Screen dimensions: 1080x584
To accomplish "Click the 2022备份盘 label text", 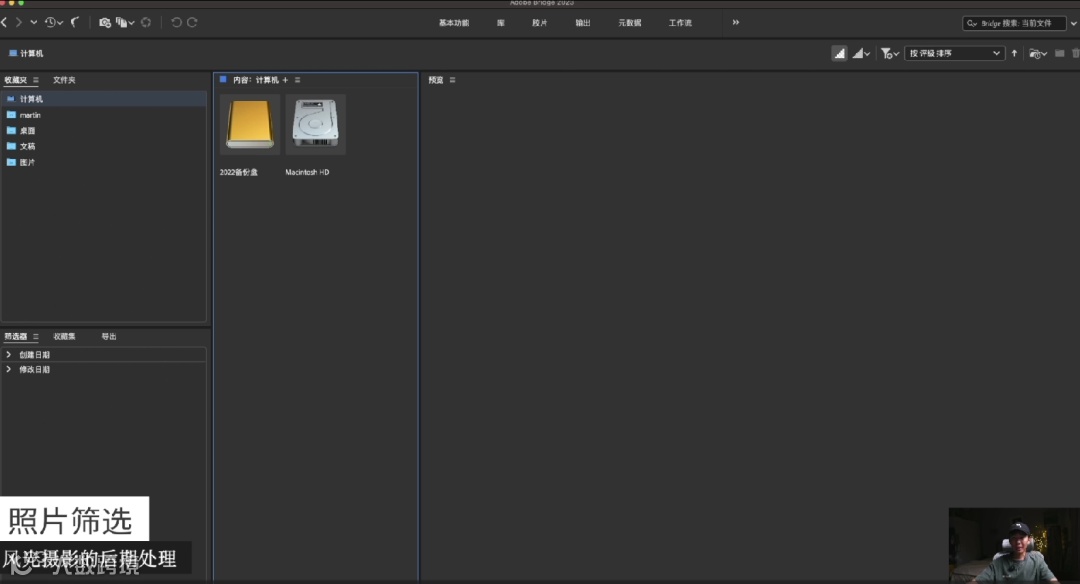I will point(238,172).
